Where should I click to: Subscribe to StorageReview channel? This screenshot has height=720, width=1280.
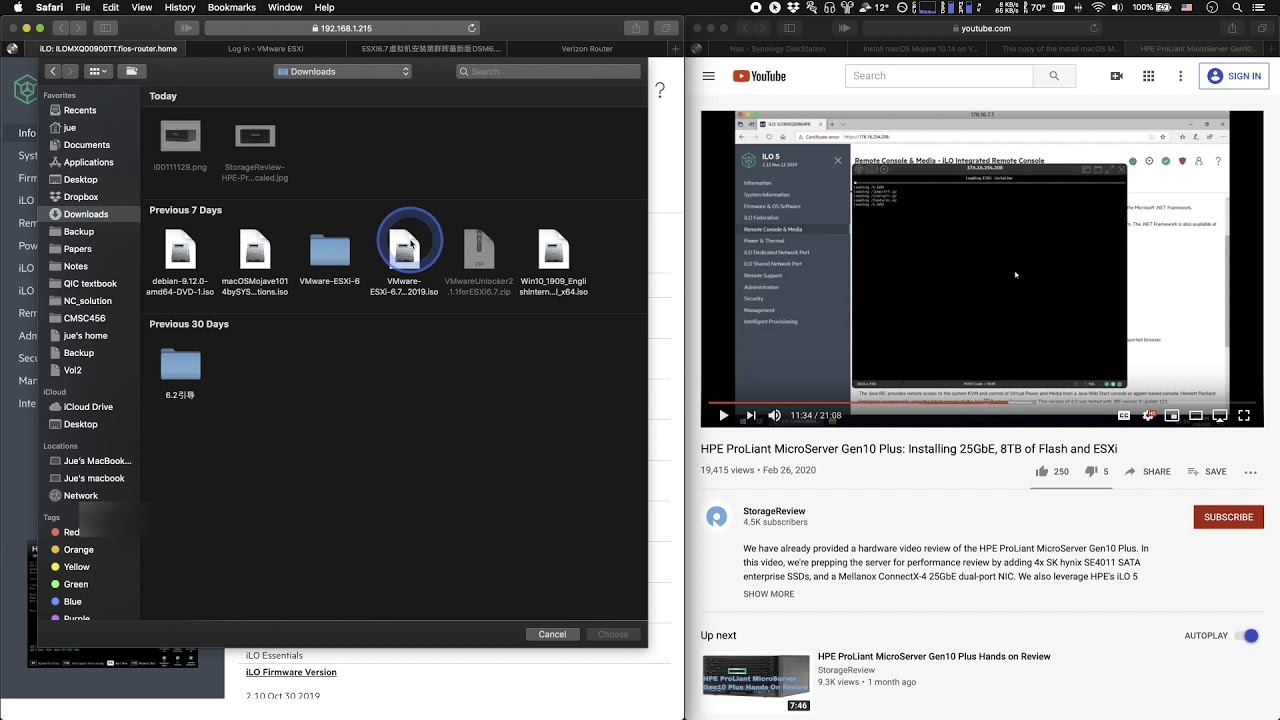[x=1228, y=517]
